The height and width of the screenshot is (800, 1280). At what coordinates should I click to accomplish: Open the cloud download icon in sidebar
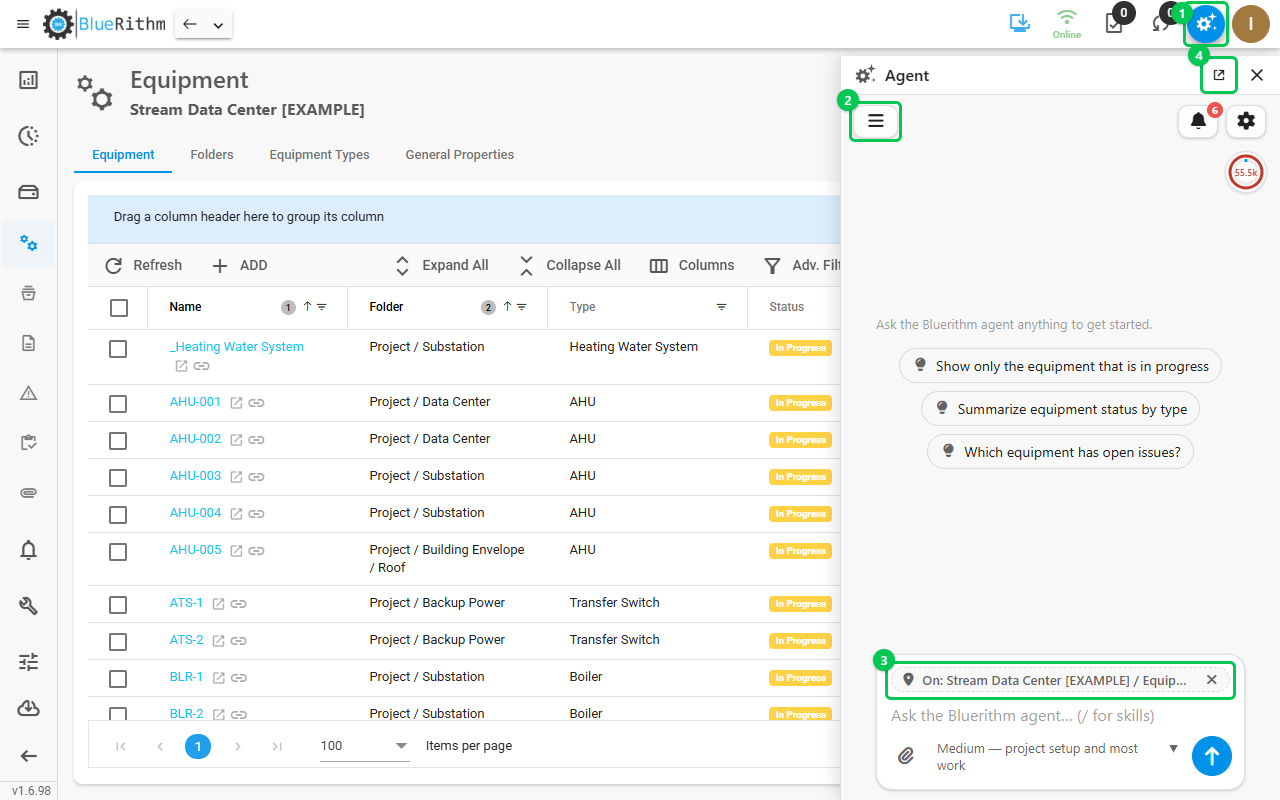tap(29, 709)
